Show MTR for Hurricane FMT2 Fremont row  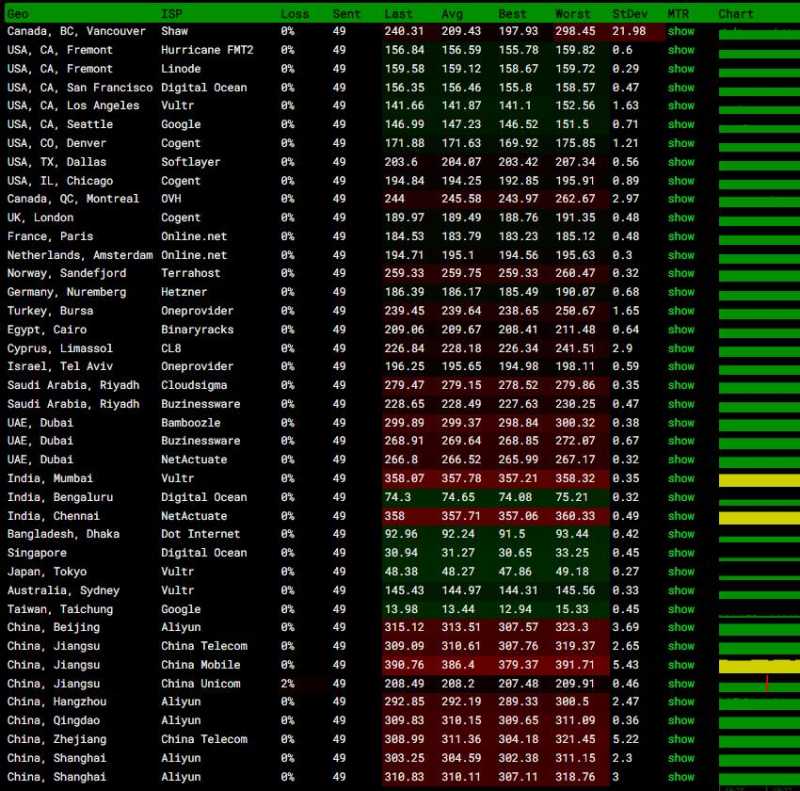[x=681, y=50]
